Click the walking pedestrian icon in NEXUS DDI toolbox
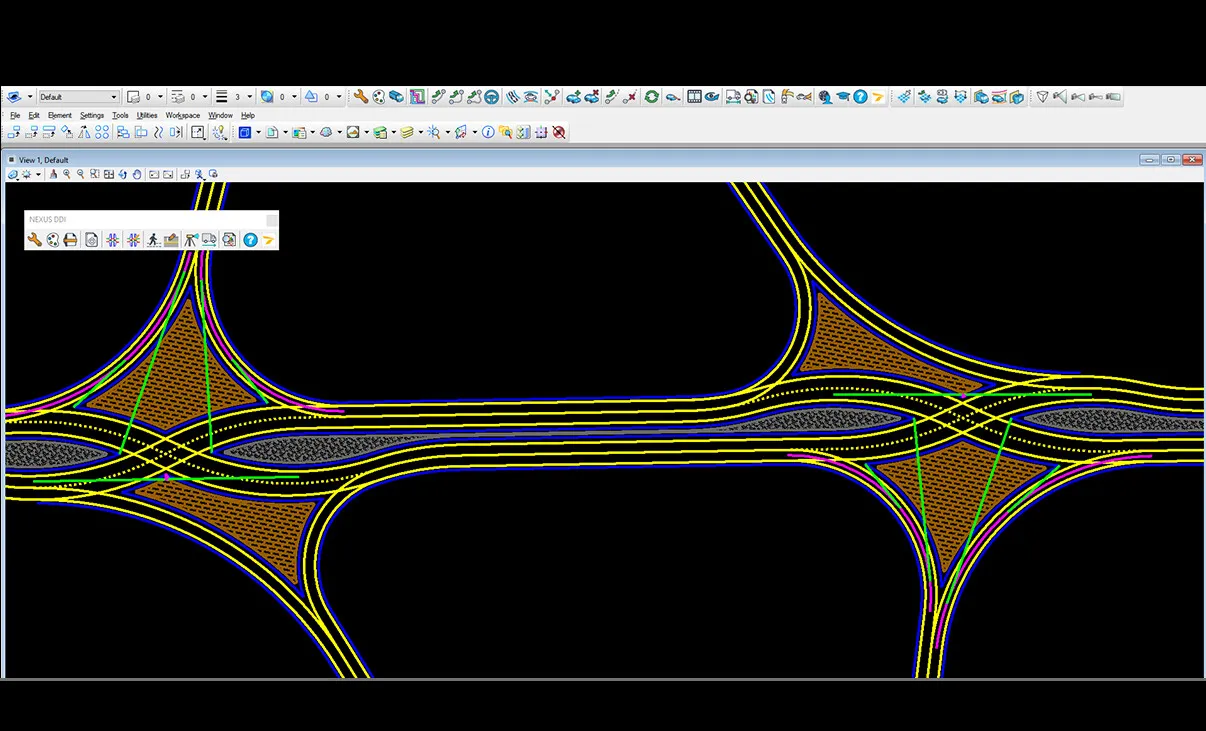The image size is (1206, 731). 153,240
